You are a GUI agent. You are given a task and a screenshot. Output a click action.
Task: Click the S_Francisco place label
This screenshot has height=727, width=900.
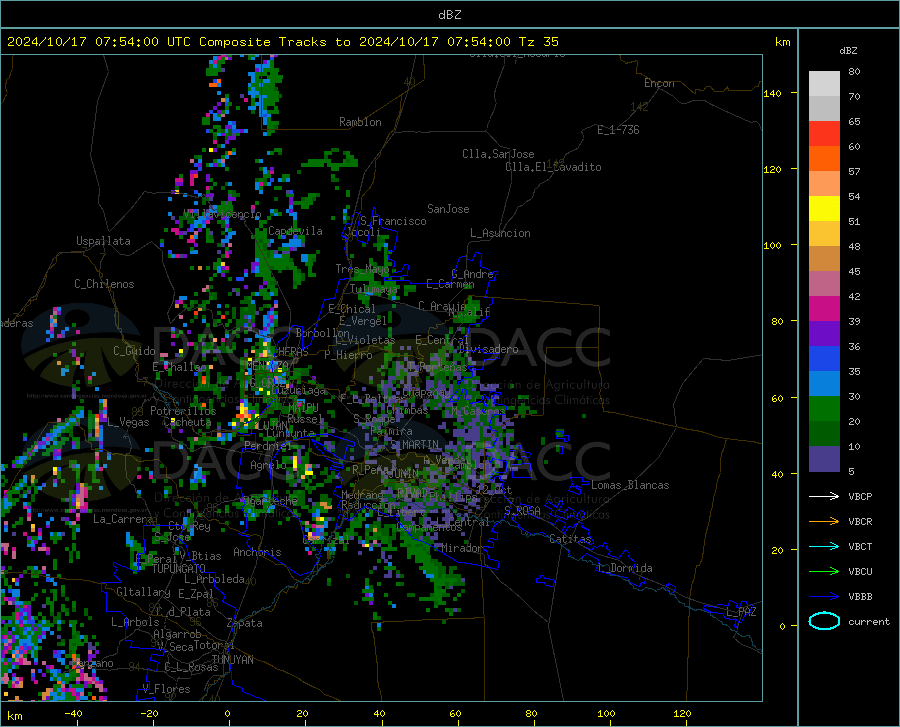point(393,221)
